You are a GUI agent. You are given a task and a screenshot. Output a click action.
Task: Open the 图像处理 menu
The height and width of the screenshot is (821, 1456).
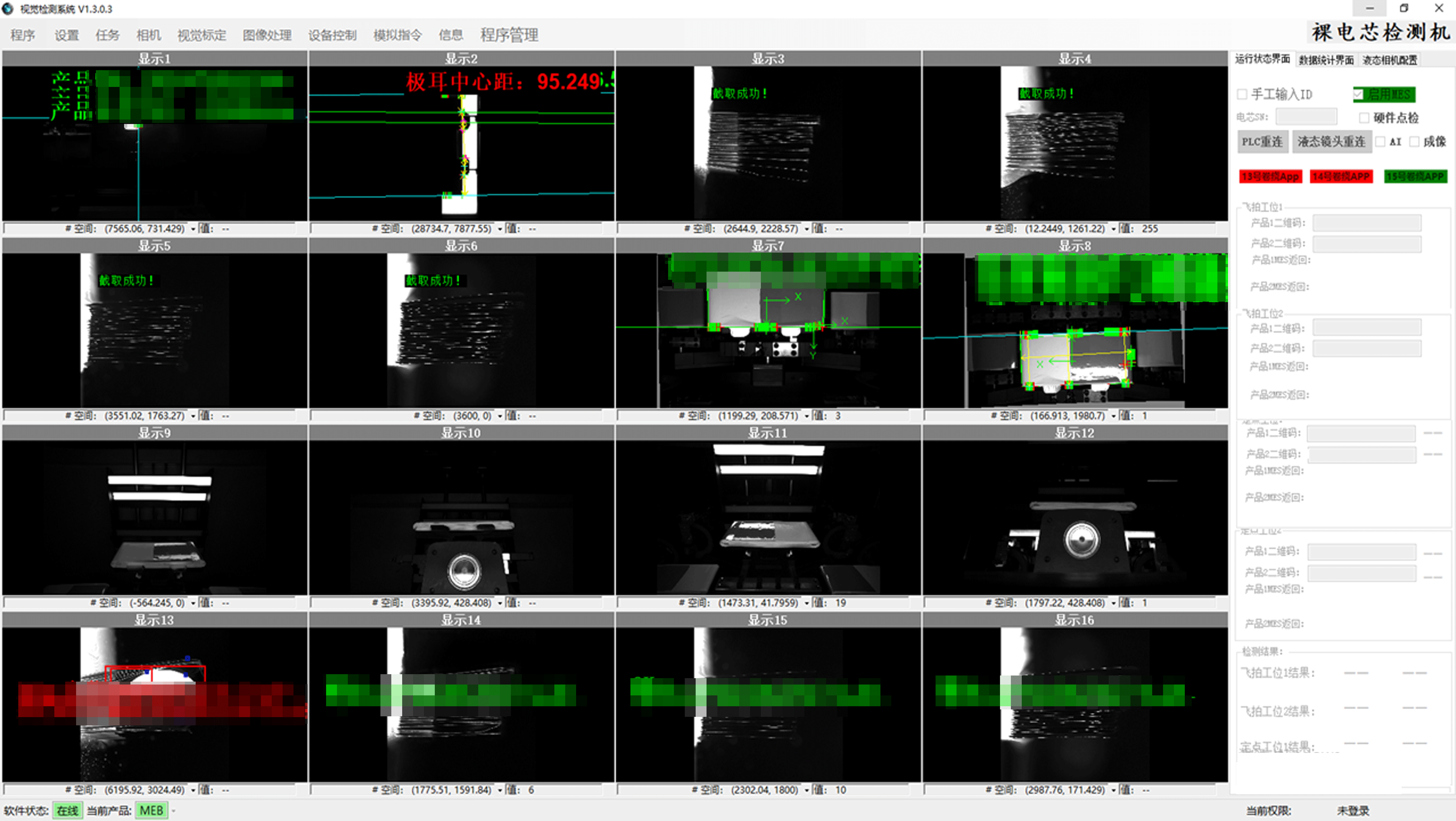point(267,35)
